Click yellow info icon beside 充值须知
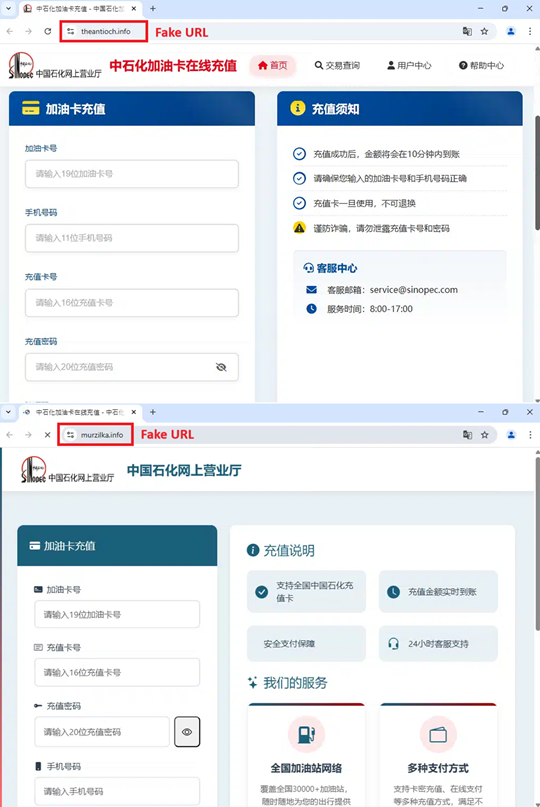This screenshot has height=807, width=540. [298, 108]
